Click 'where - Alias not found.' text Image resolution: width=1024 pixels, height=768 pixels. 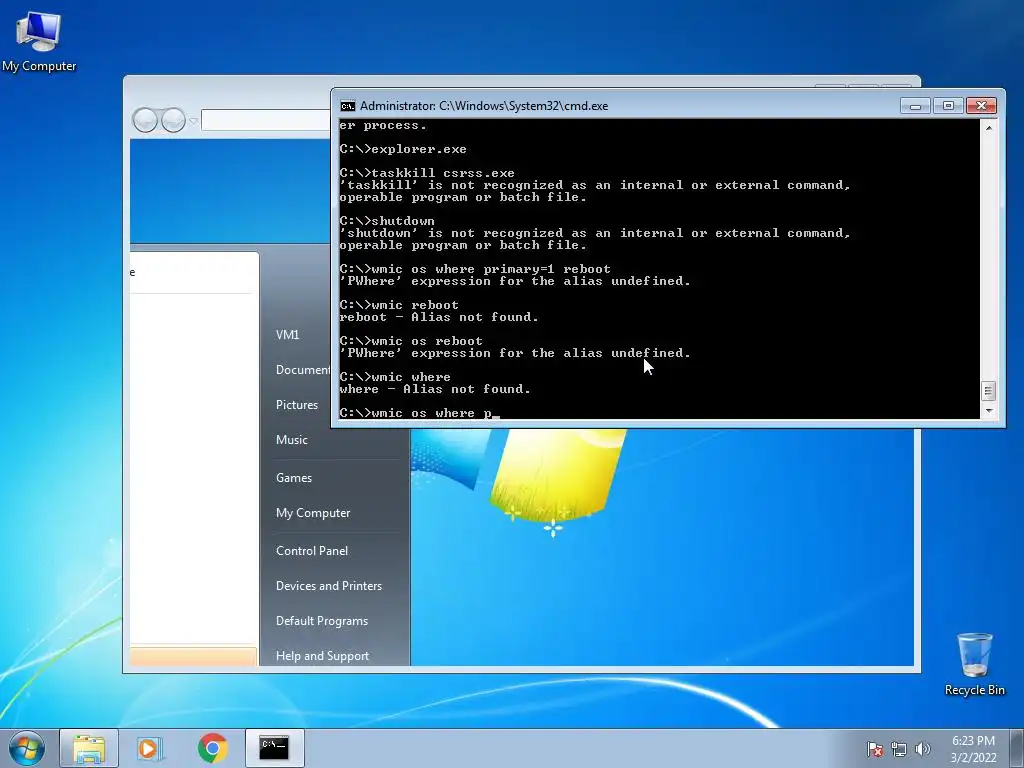[435, 389]
